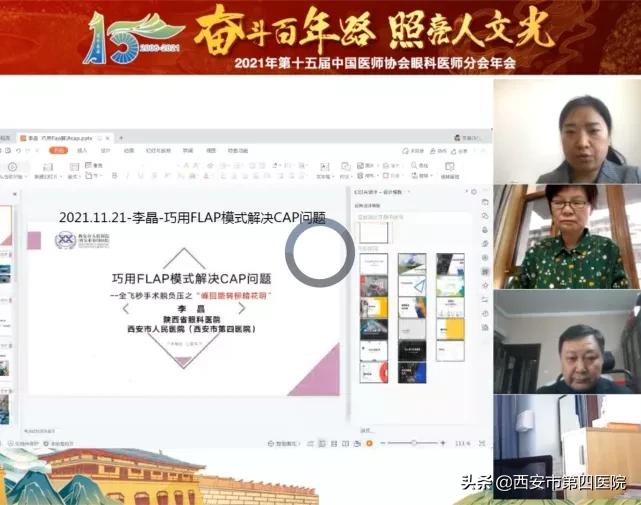Viewport: 641px width, 505px height.
Task: Select the blue-triangle outline template thumbnail
Action: point(412,286)
